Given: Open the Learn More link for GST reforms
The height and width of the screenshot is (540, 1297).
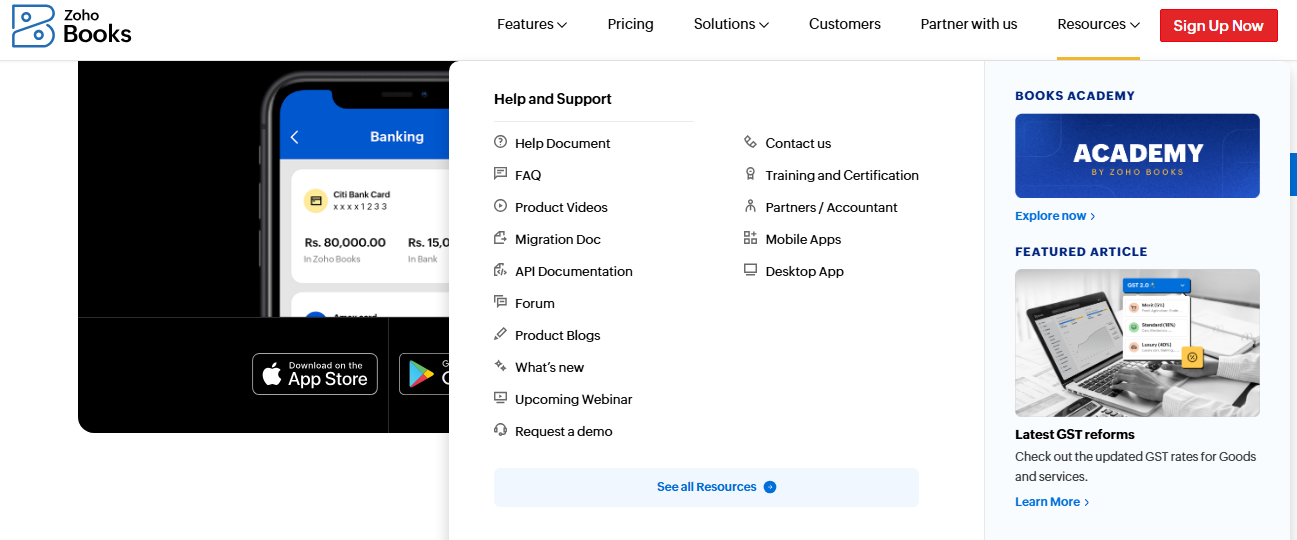Looking at the screenshot, I should pyautogui.click(x=1052, y=502).
